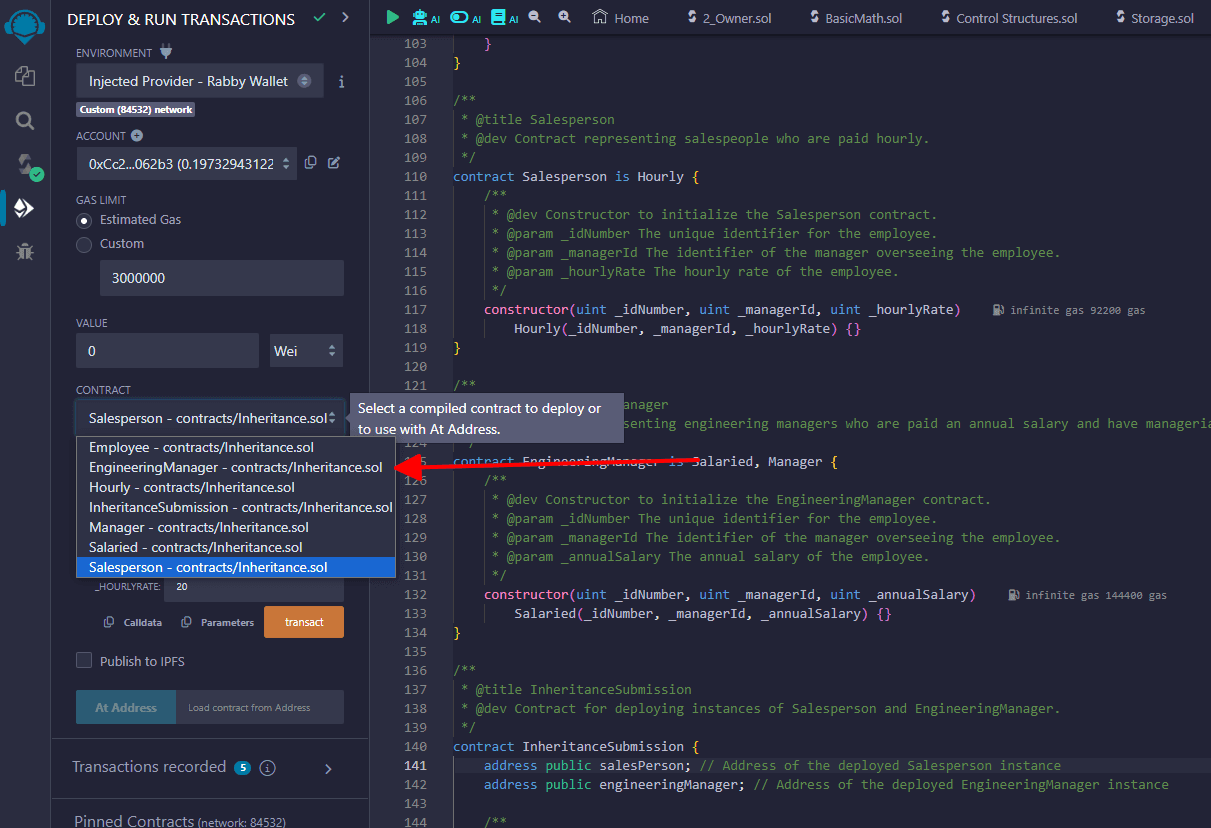Zoom out the editor font
Viewport: 1211px width, 828px height.
coord(535,17)
